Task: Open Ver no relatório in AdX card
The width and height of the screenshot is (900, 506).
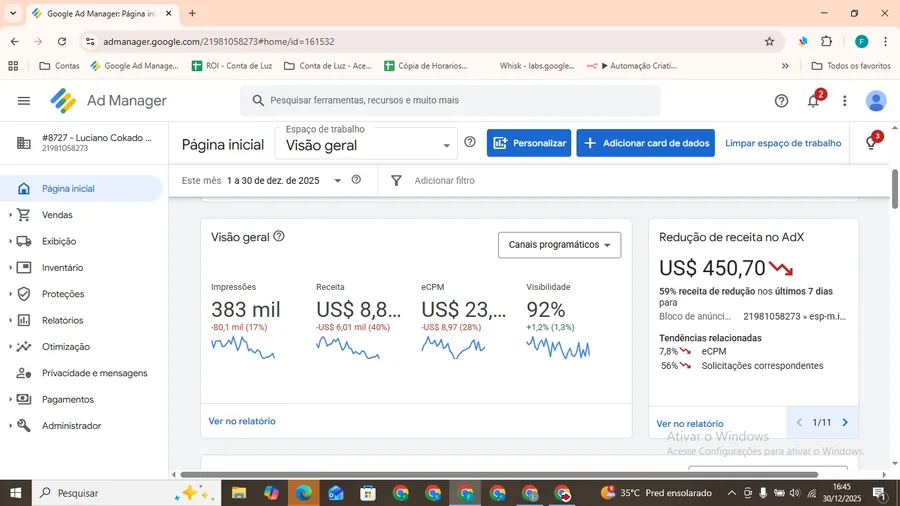Action: coord(690,423)
